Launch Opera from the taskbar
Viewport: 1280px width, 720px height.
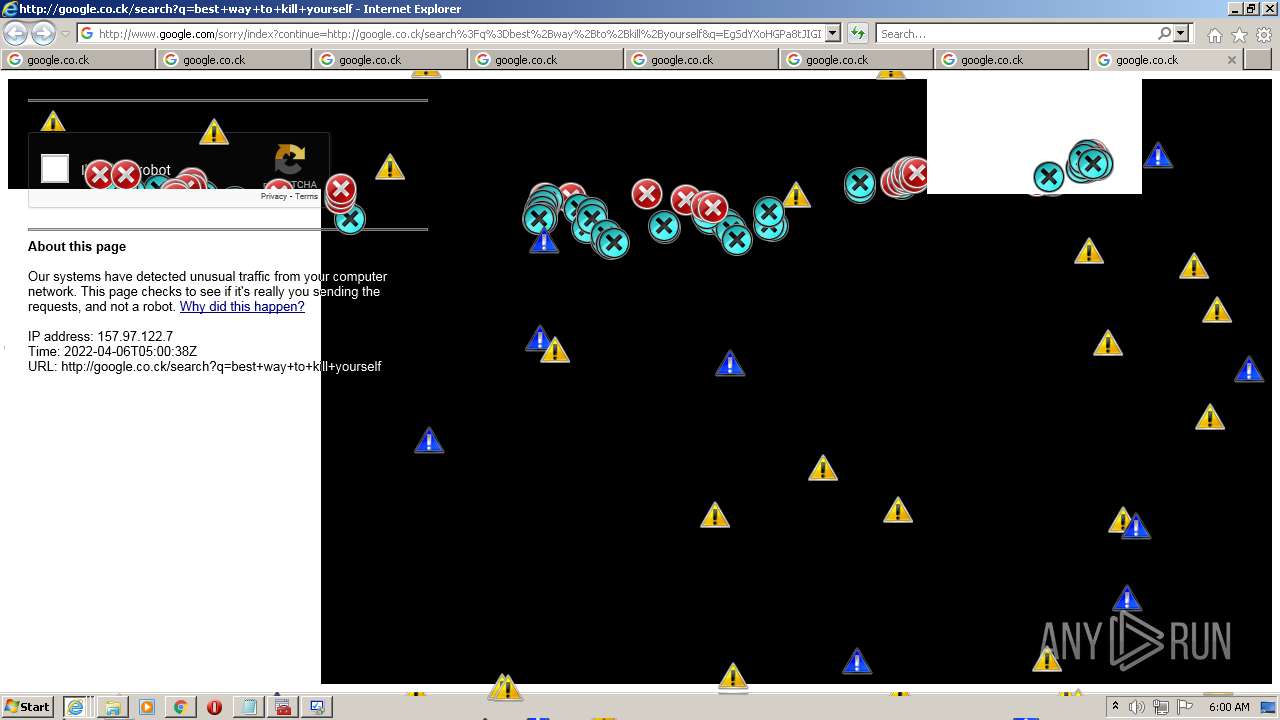click(x=214, y=707)
